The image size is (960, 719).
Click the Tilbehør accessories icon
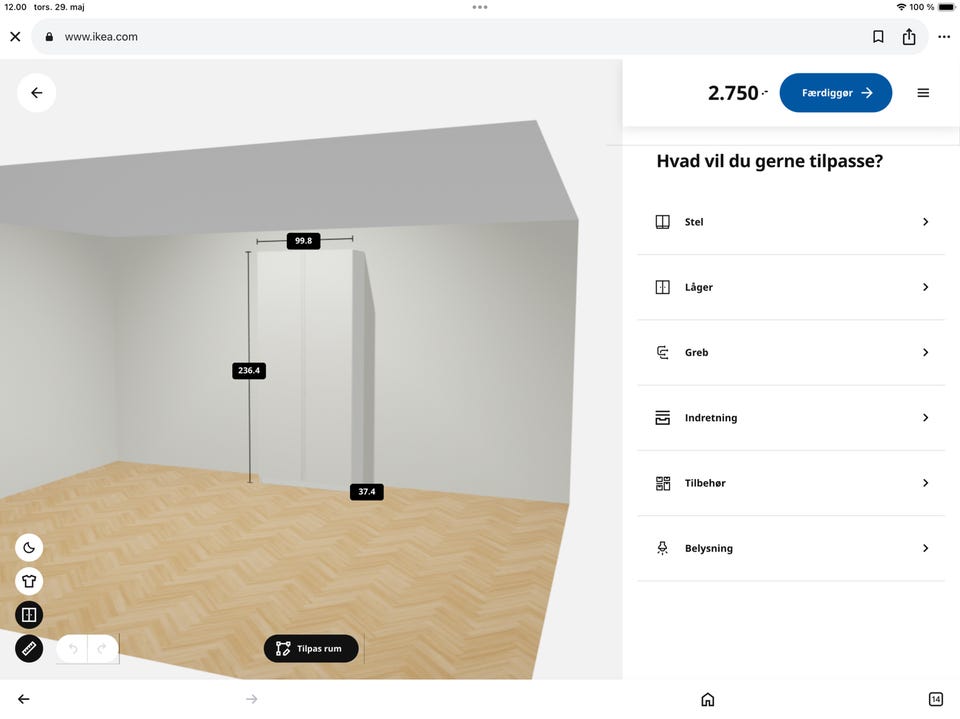tap(662, 483)
